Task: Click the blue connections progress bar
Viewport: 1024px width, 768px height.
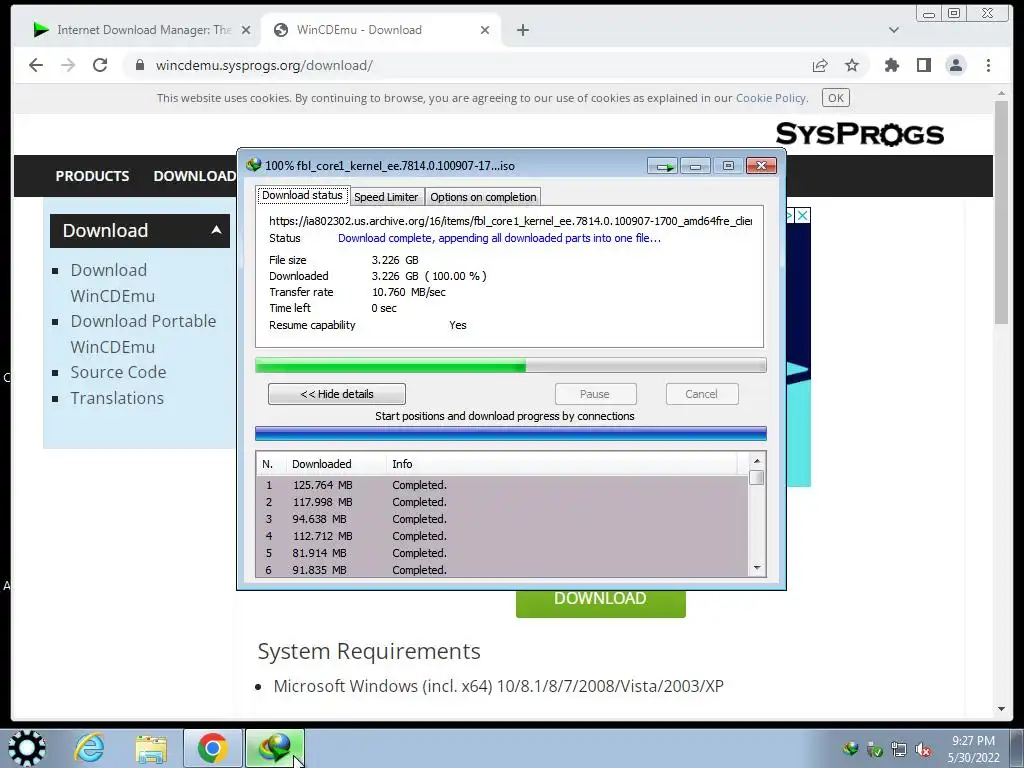Action: (511, 434)
